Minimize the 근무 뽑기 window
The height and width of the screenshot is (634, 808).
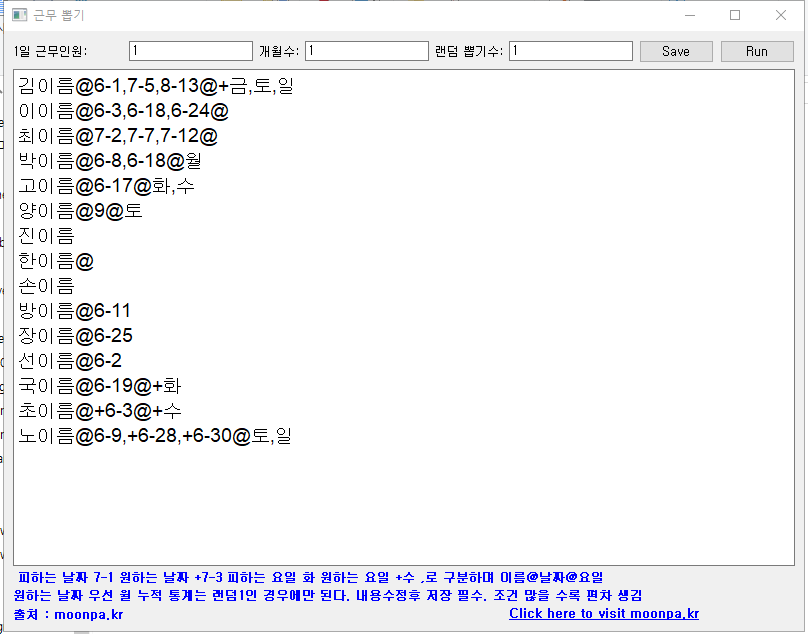(x=690, y=15)
